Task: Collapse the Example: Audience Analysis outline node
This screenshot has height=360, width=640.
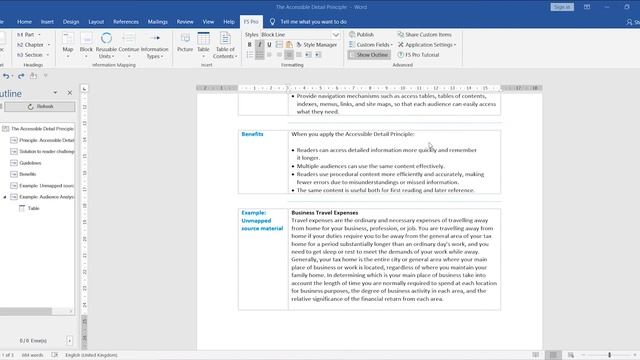Action: (x=5, y=197)
